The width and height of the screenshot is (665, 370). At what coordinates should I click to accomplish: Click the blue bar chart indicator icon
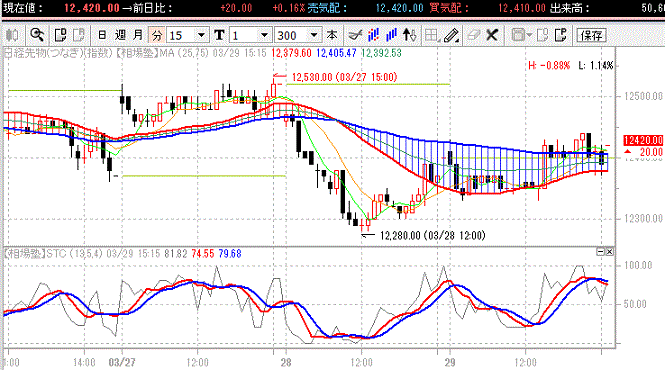391,35
